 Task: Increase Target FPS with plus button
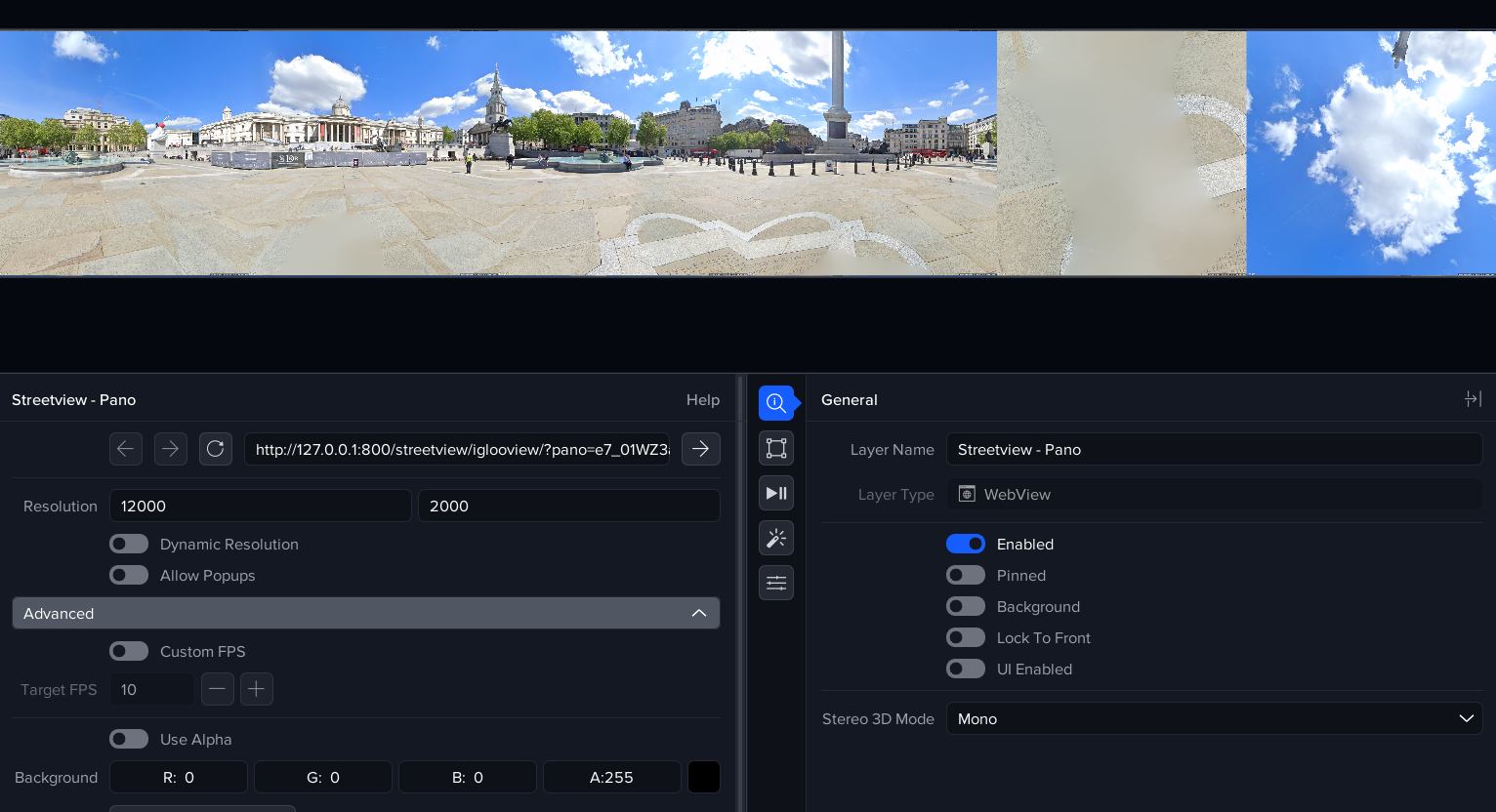coord(256,689)
